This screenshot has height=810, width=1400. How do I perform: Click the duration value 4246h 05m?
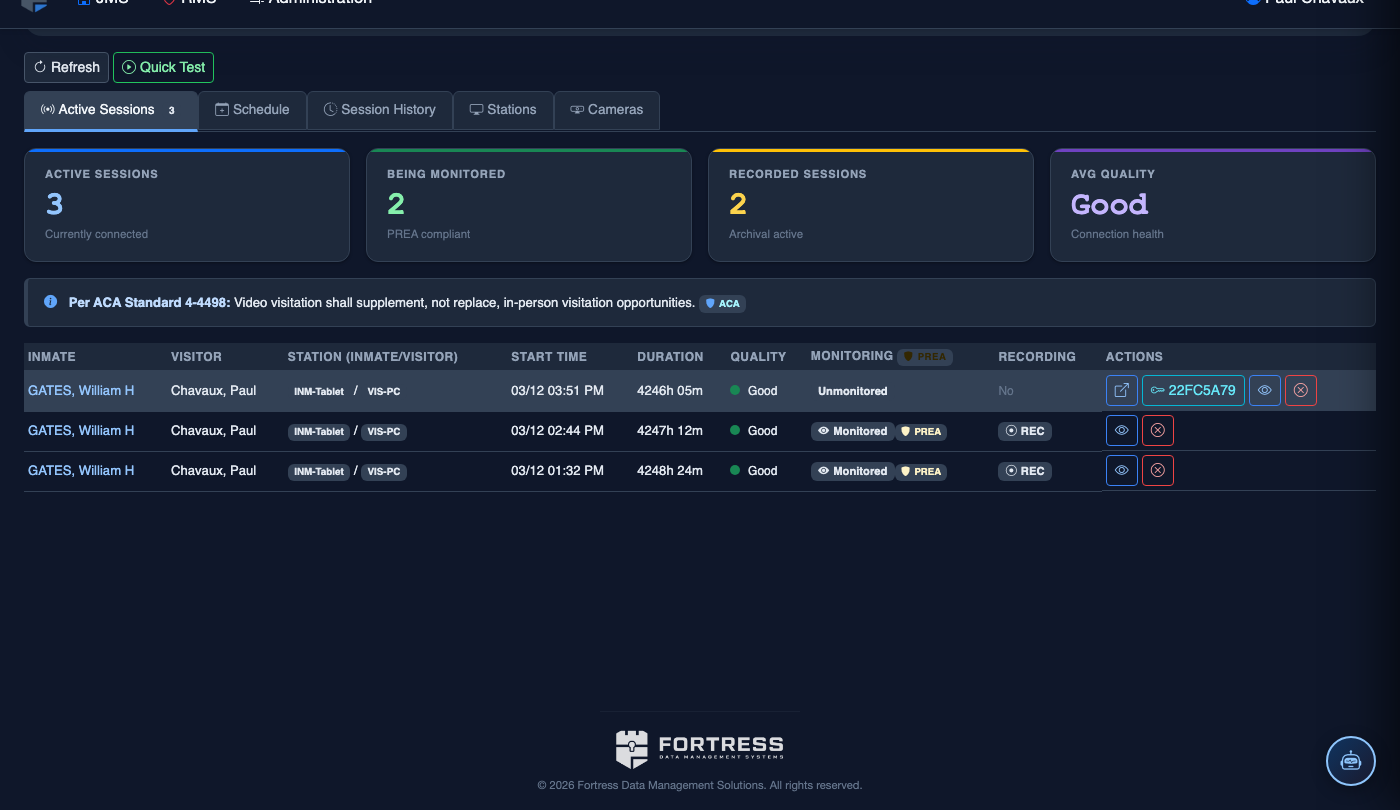[x=670, y=390]
